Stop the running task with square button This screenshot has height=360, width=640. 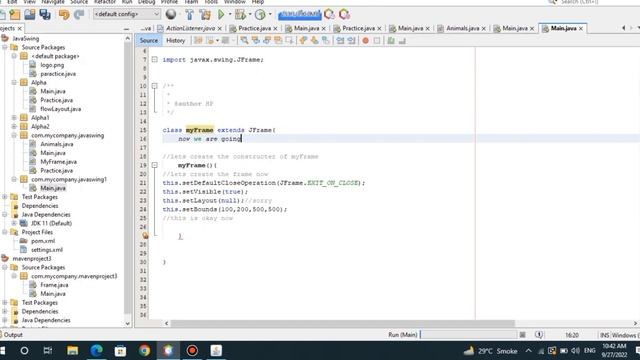coord(522,335)
